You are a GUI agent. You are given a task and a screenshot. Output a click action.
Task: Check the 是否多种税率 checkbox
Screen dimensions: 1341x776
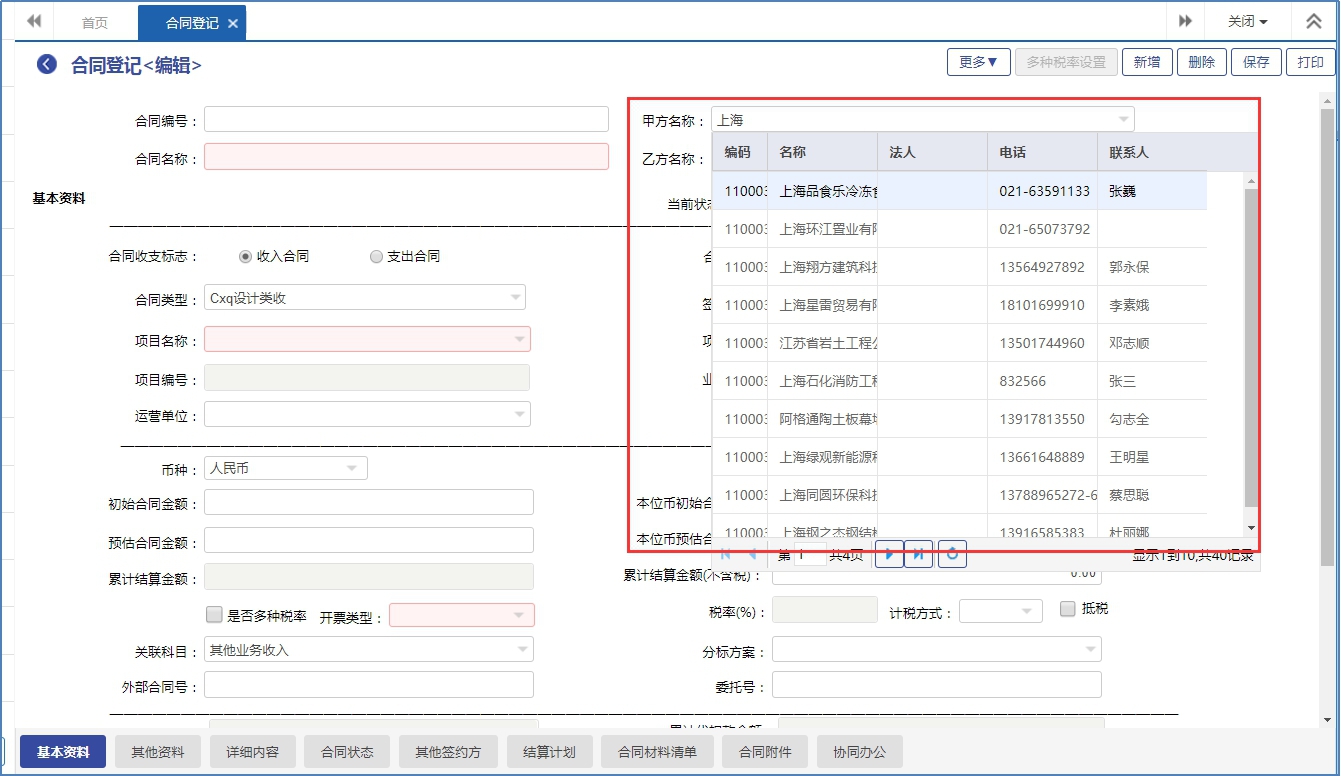214,614
